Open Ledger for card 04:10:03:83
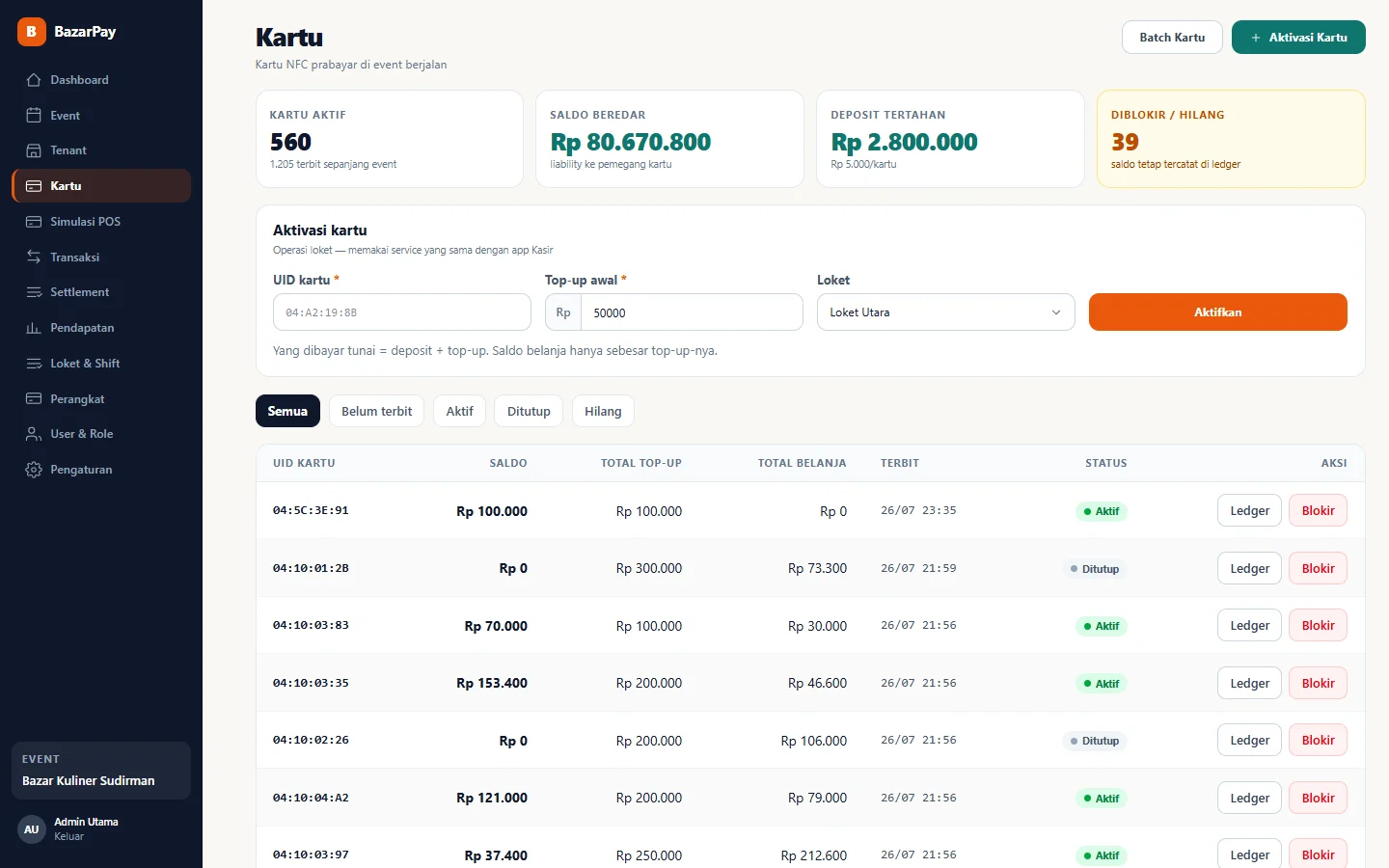Image resolution: width=1389 pixels, height=868 pixels. coord(1249,626)
